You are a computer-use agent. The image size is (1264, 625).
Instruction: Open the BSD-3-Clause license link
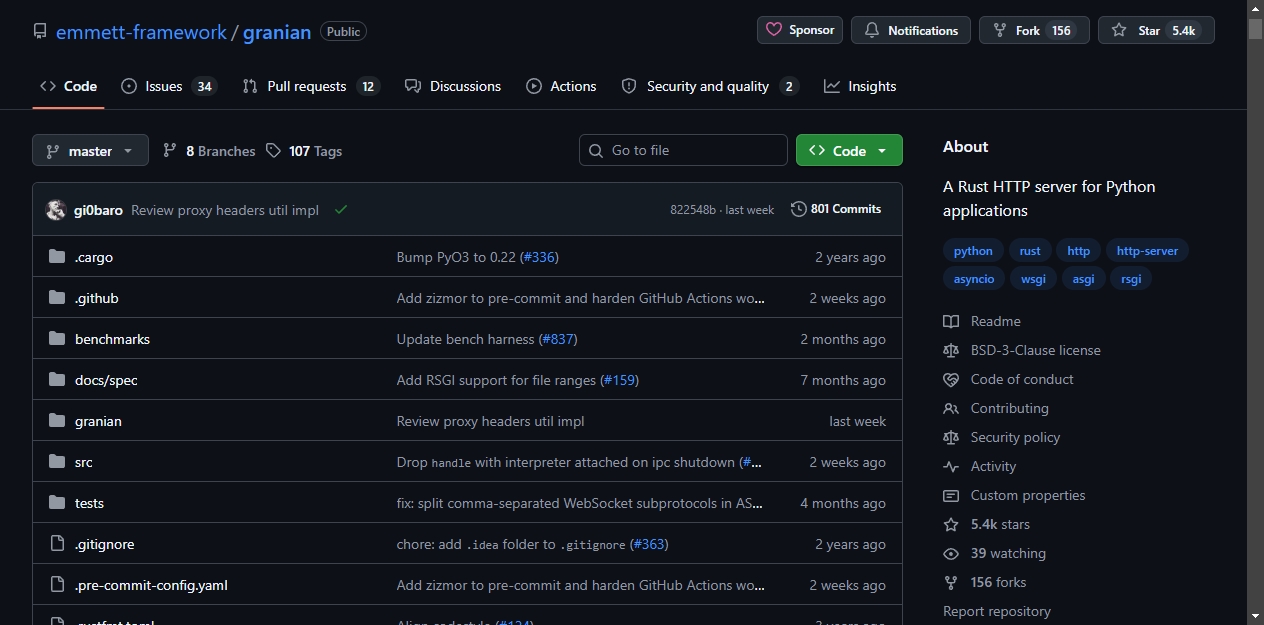[x=1022, y=350]
